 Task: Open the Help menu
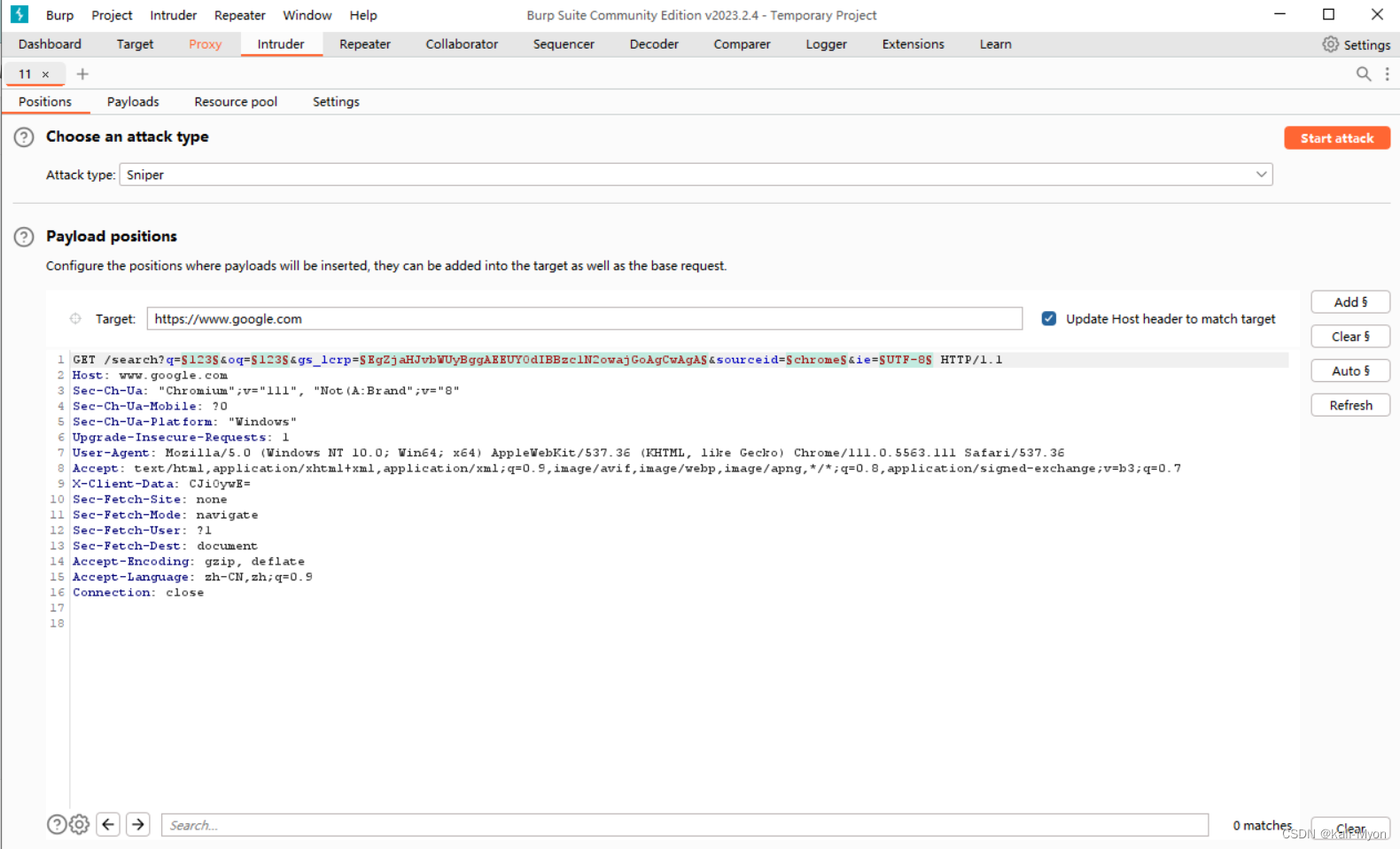tap(363, 15)
